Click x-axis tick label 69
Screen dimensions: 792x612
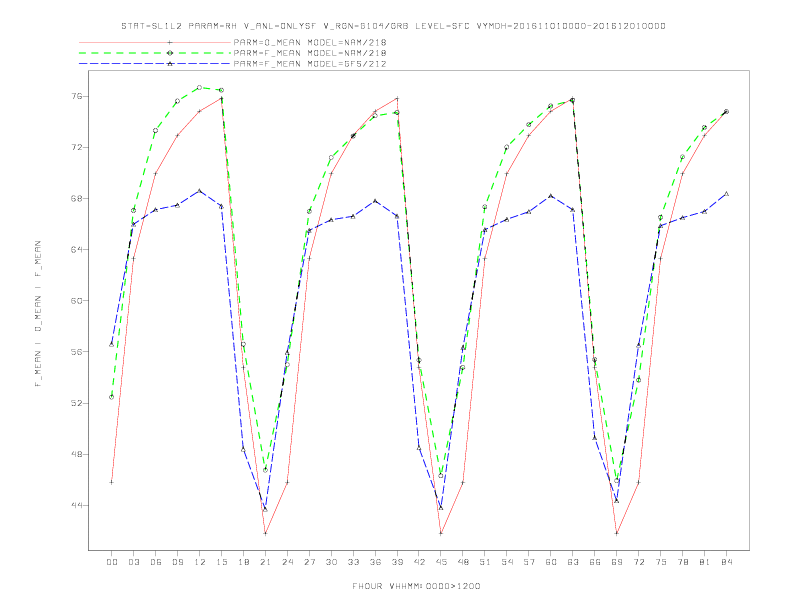pos(617,562)
